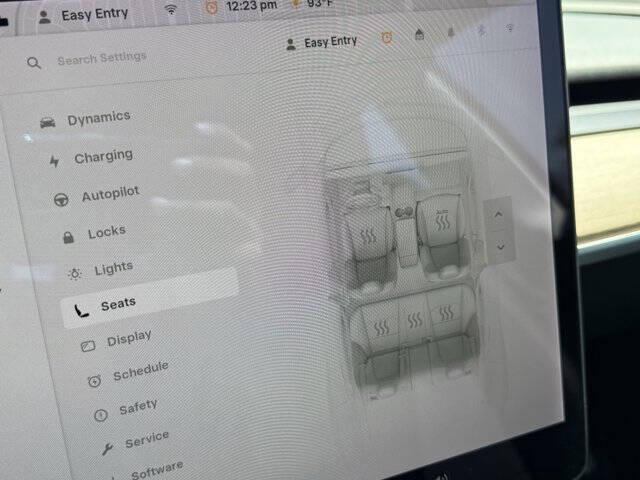Viewport: 640px width, 480px height.
Task: Go to Safety settings
Action: click(x=138, y=407)
